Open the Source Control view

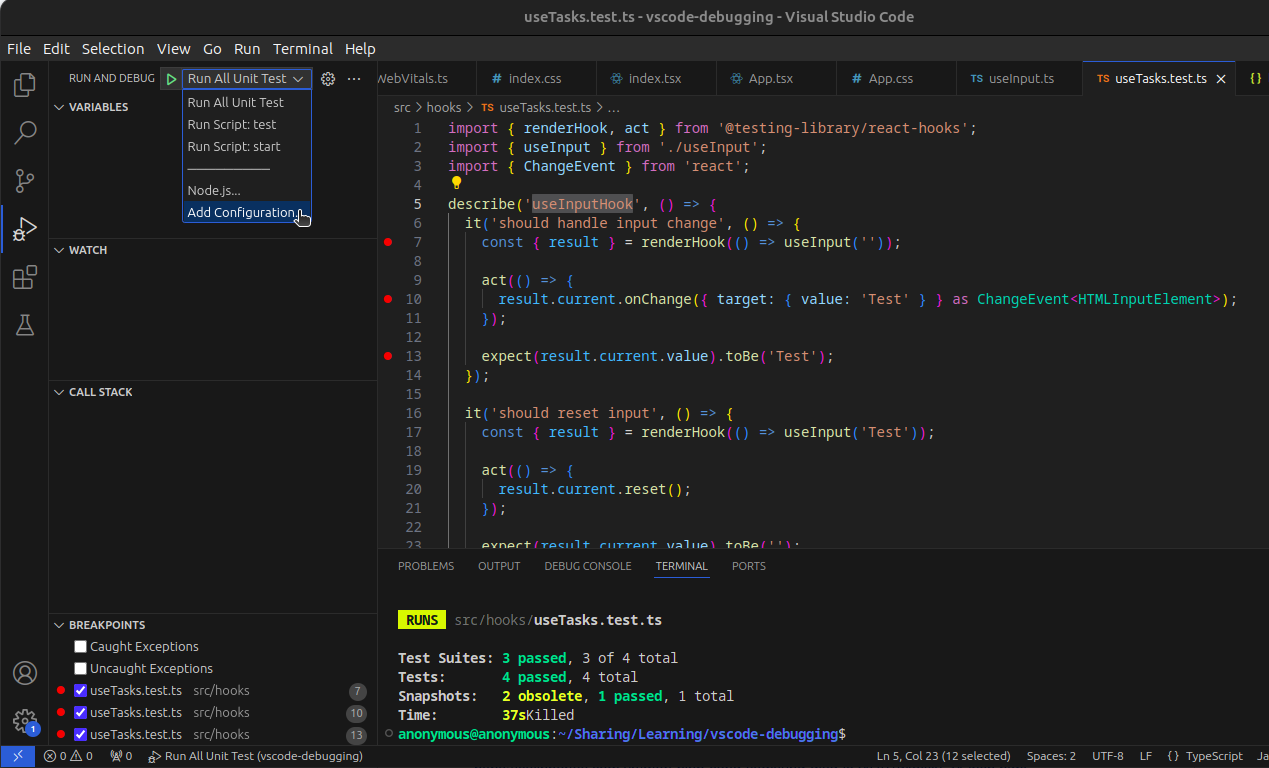[x=25, y=181]
